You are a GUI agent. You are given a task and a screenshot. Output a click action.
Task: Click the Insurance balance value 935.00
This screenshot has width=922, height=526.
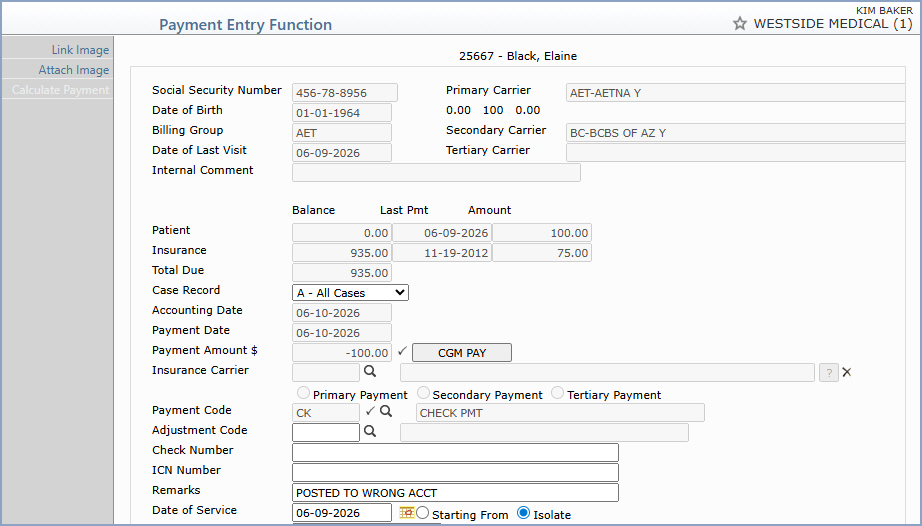(x=342, y=253)
